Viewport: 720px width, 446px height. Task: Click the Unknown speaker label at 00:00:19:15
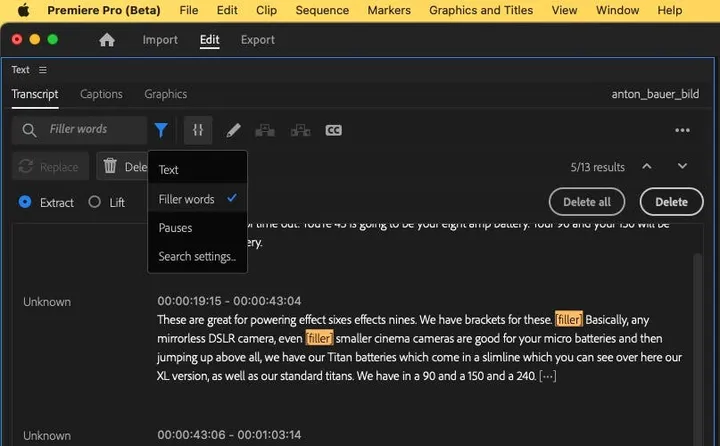coord(47,302)
